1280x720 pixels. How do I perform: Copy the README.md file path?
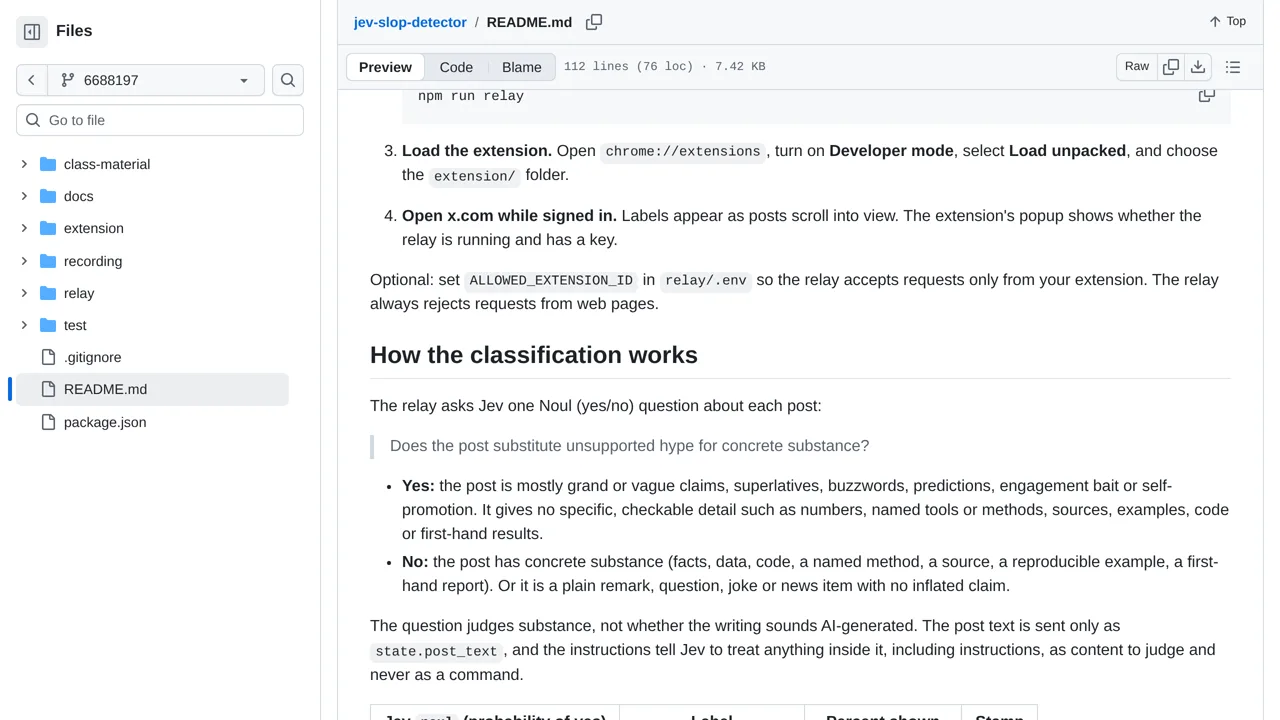point(594,22)
